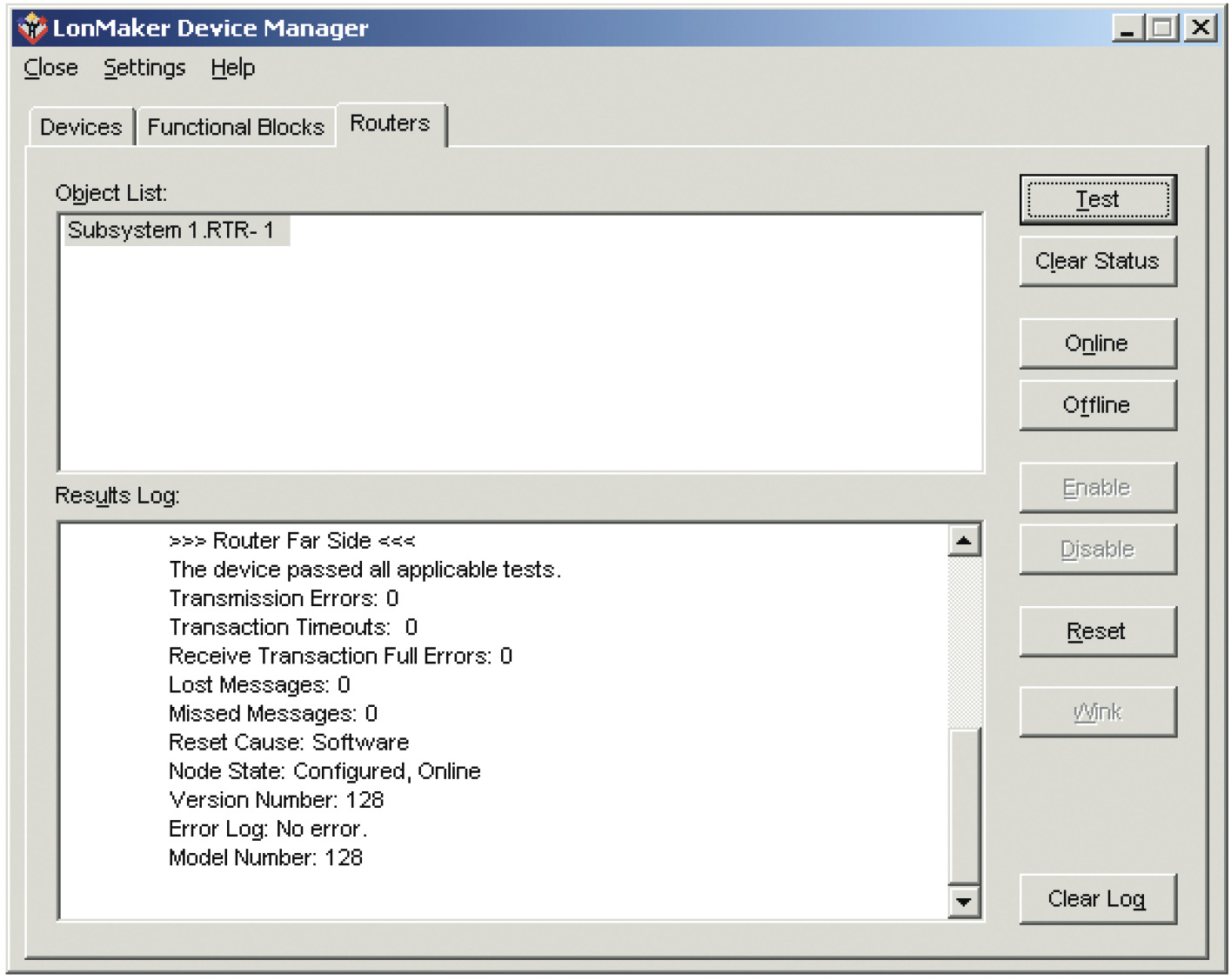Run the Test button
This screenshot has height=980, width=1231.
1098,200
